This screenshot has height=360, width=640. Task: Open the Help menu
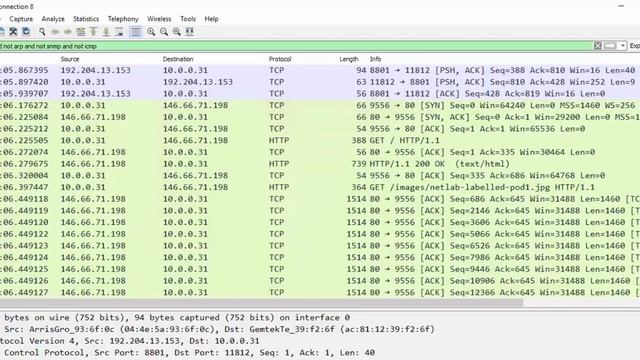point(211,19)
